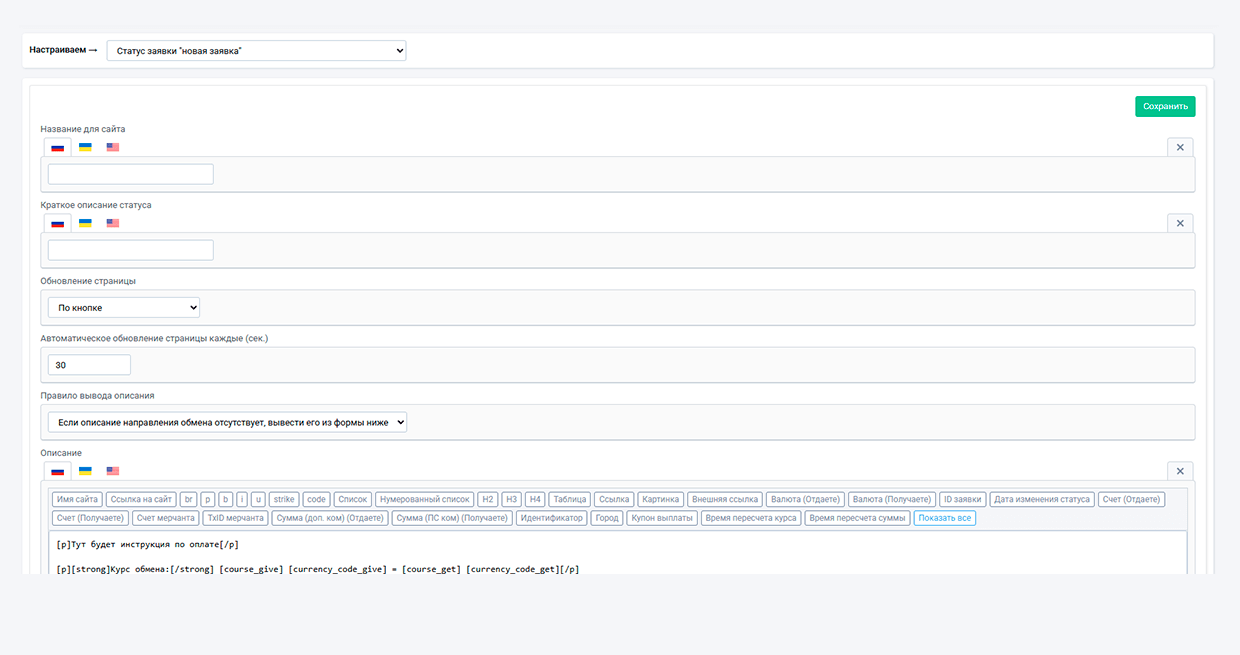Select Russian flag under Название для сайта
This screenshot has width=1240, height=655.
click(58, 148)
